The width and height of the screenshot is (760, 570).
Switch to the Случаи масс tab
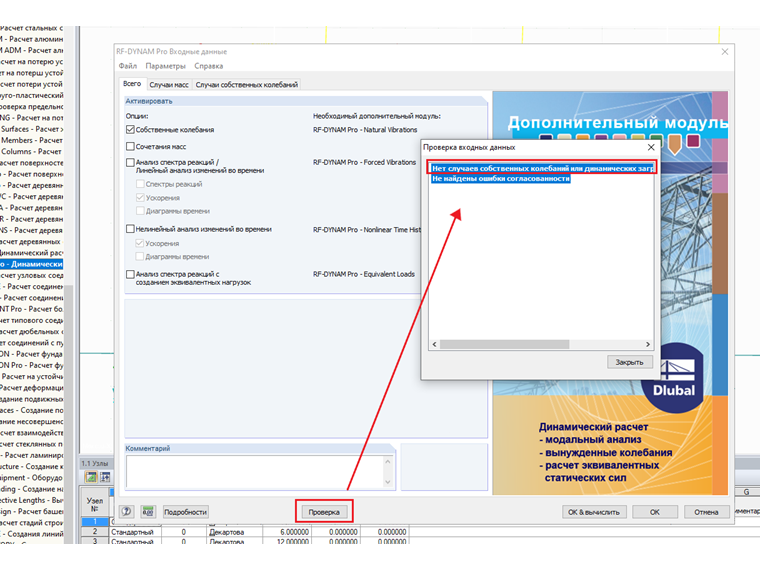[x=169, y=84]
